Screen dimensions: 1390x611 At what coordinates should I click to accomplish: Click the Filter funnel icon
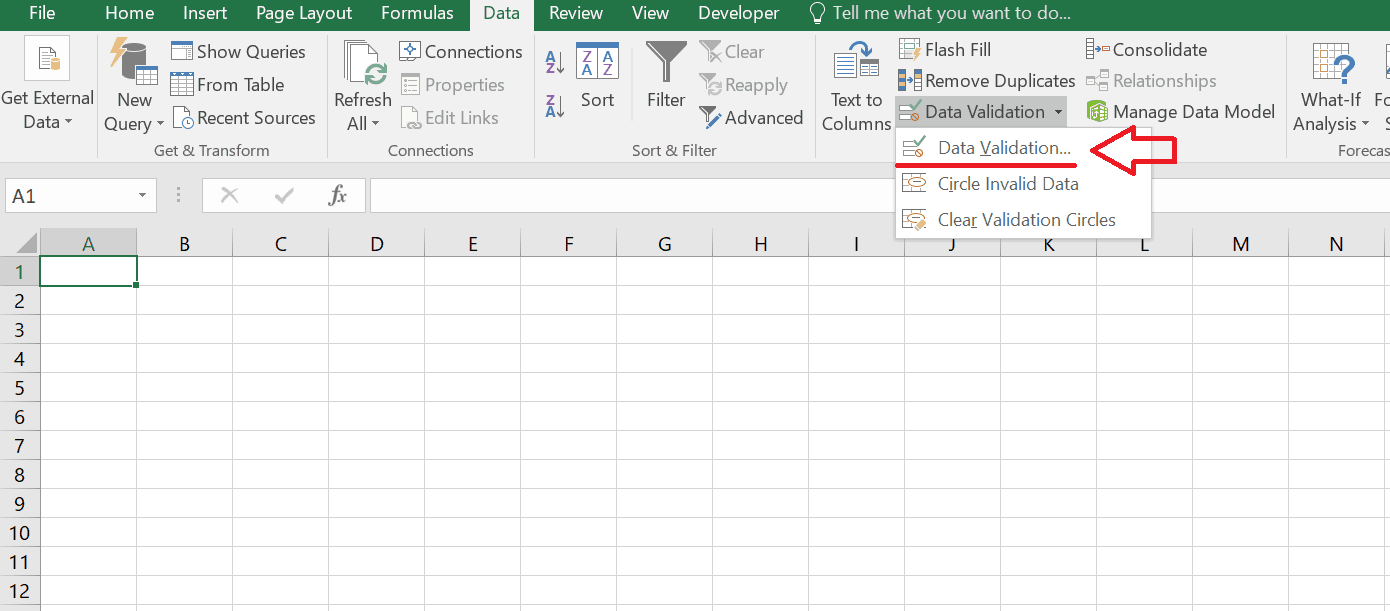click(x=665, y=63)
